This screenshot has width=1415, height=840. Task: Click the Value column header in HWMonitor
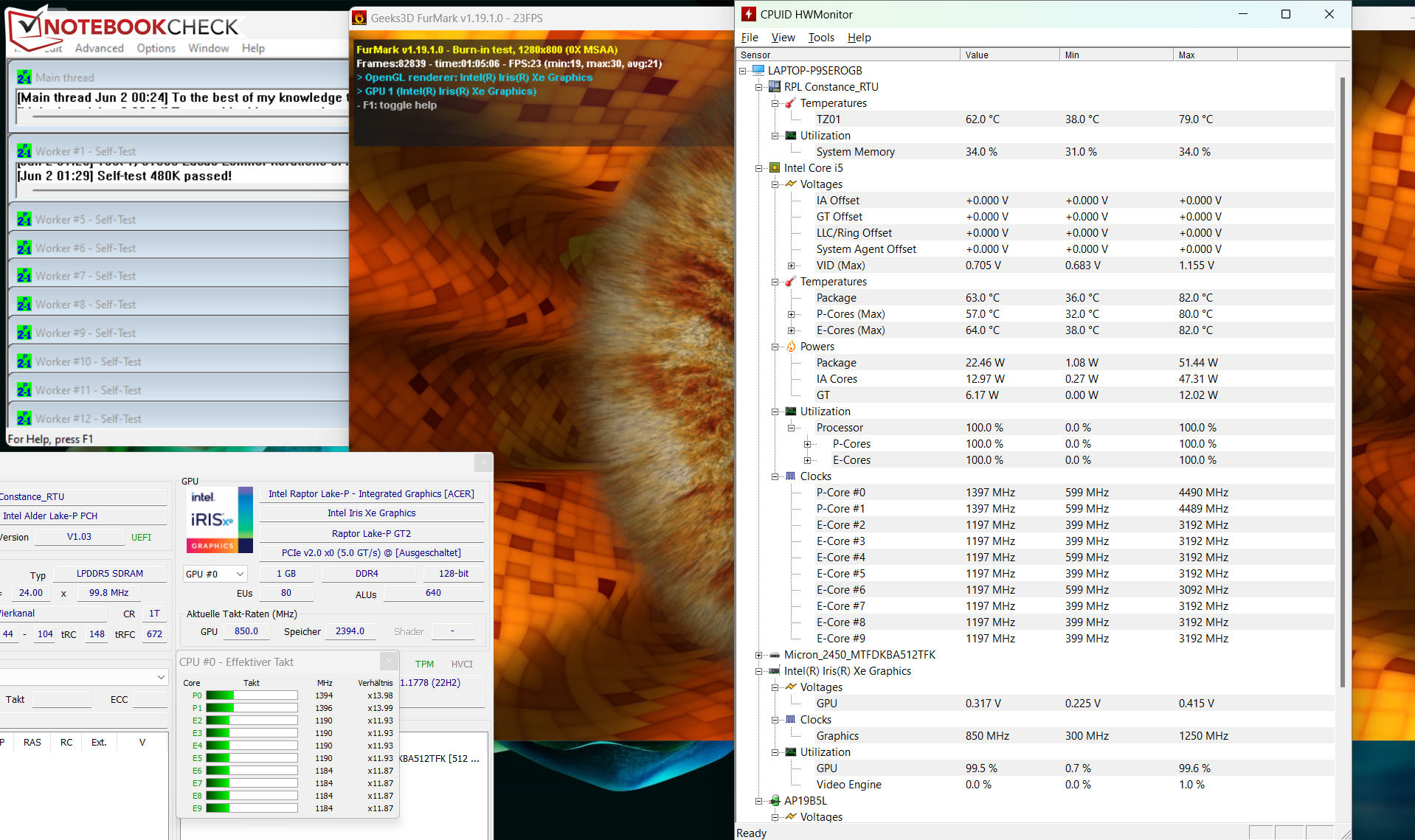(x=1009, y=55)
